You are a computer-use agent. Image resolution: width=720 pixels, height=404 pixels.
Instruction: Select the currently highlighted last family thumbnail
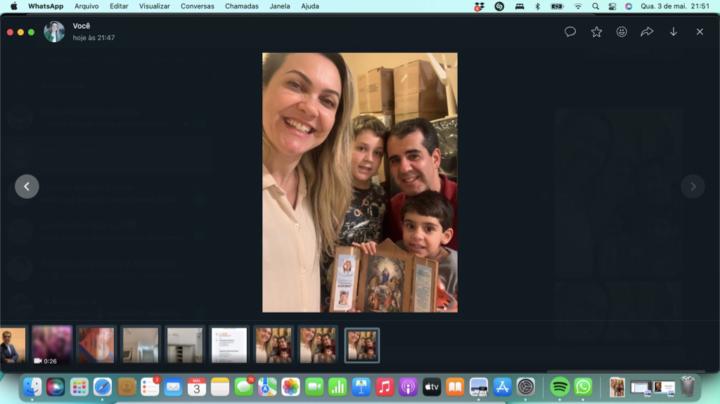(362, 345)
